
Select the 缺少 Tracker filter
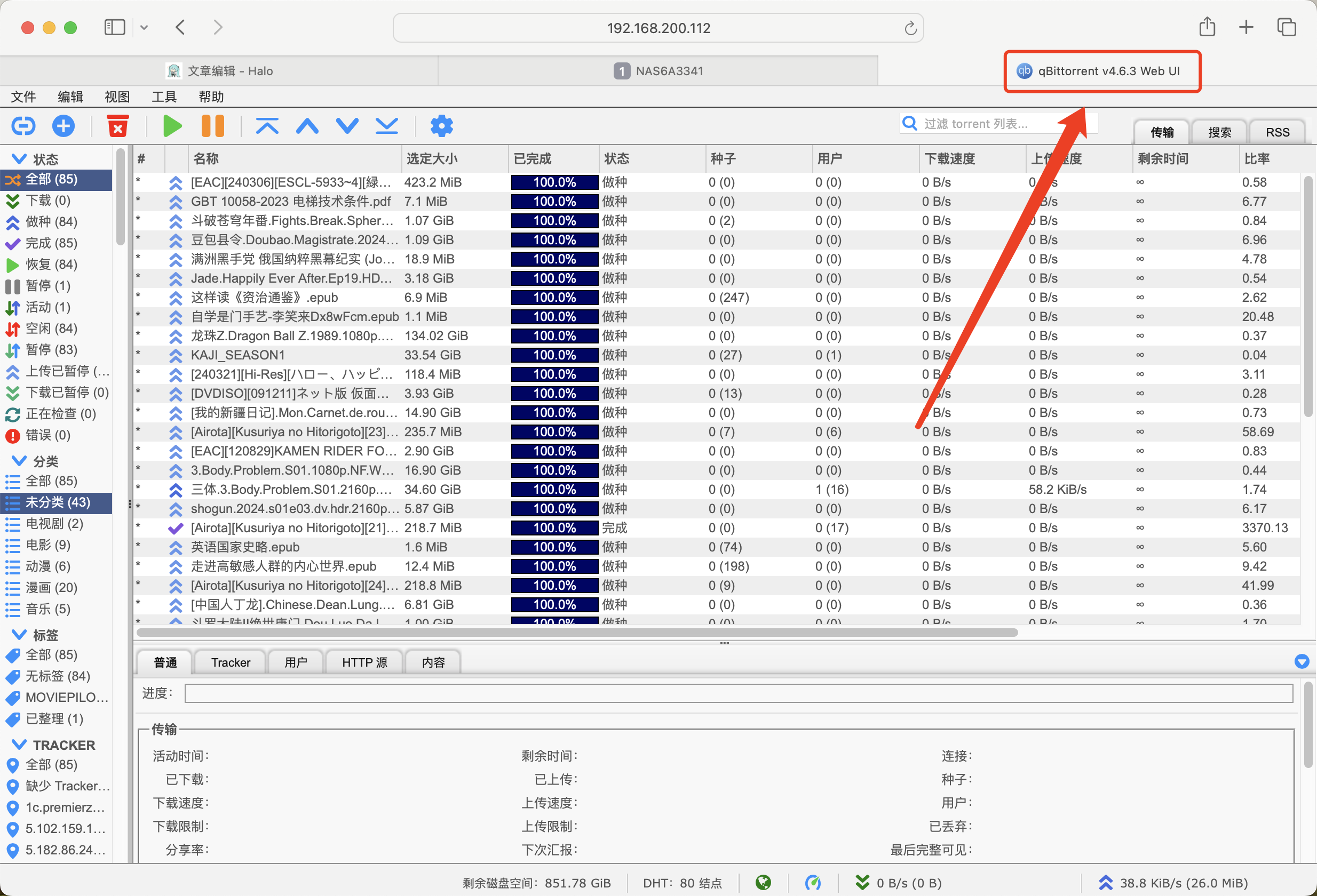point(56,786)
